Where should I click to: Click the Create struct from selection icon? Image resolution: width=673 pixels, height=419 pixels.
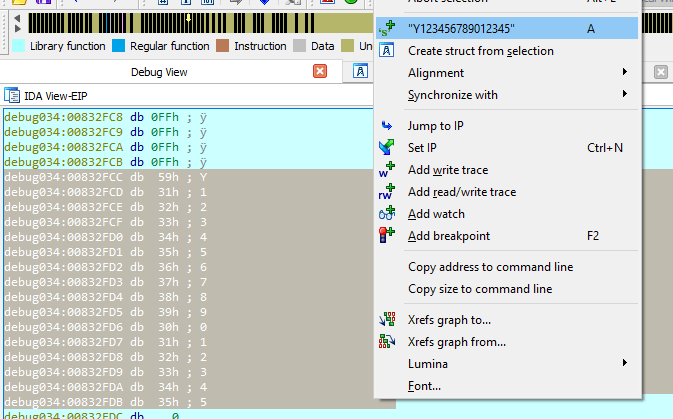tap(388, 51)
